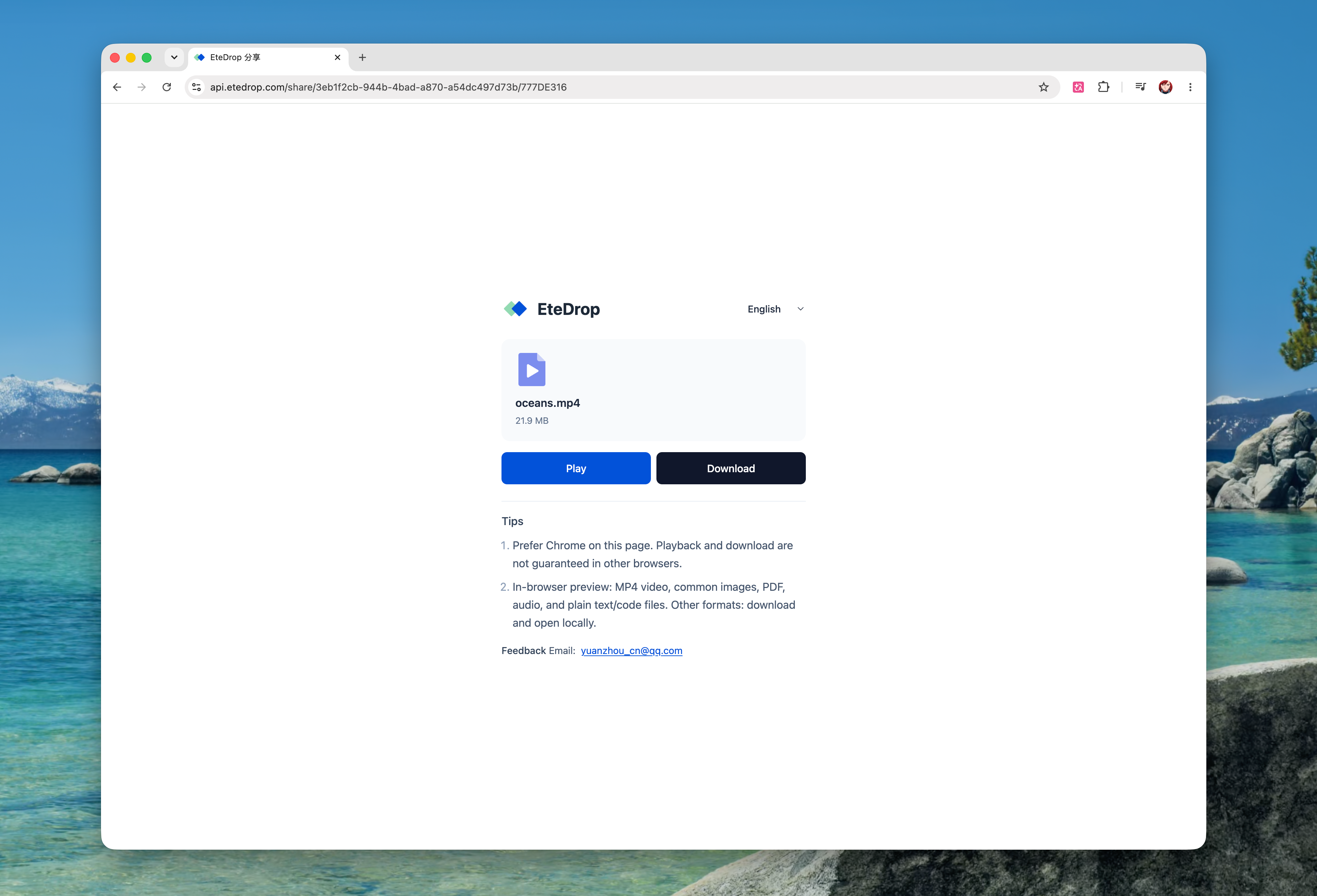
Task: Click the video file icon
Action: 532,369
